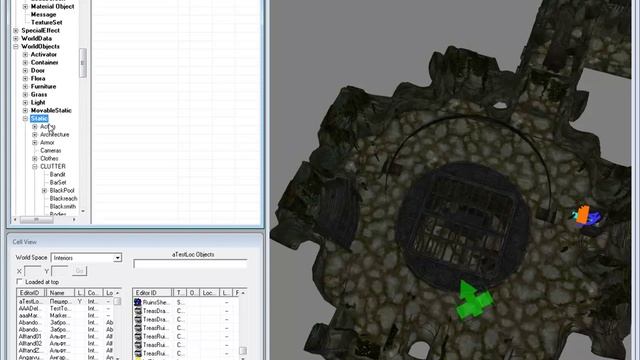Select the Blacksmith clutter folder
Screen dimensions: 640x360
pyautogui.click(x=63, y=207)
